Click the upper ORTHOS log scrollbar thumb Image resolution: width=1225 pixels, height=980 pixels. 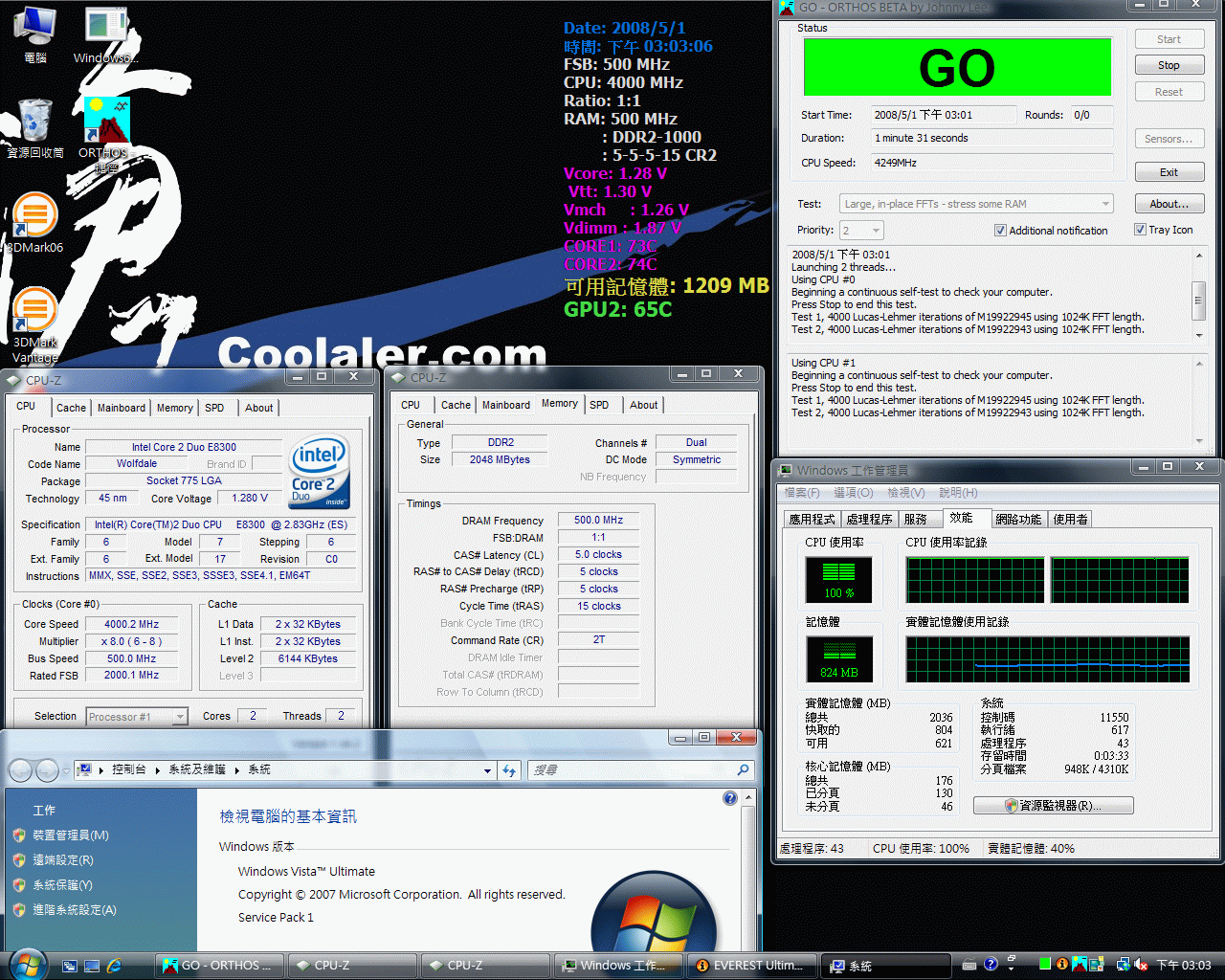pyautogui.click(x=1198, y=300)
